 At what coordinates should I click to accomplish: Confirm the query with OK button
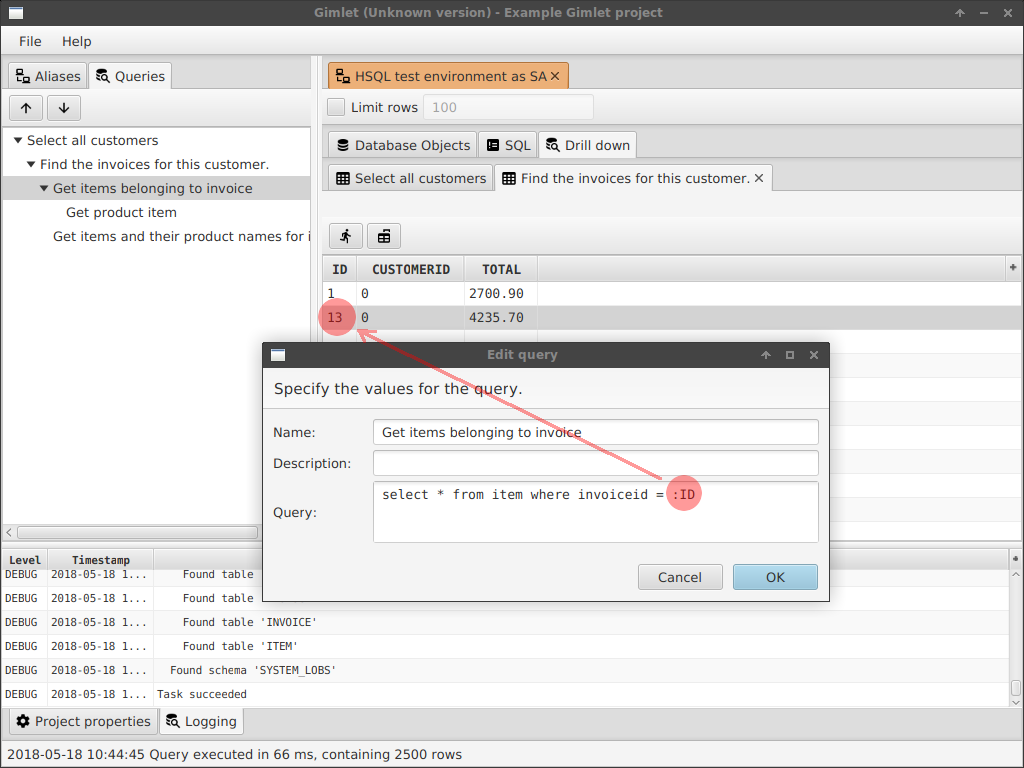pyautogui.click(x=775, y=577)
